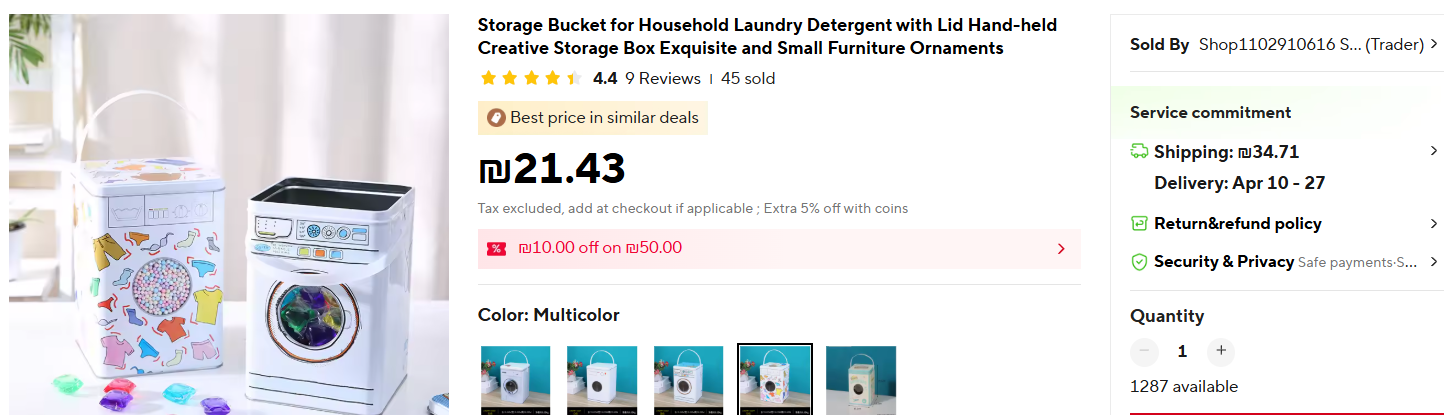Expand shipping details chevron
The width and height of the screenshot is (1444, 415).
1434,151
